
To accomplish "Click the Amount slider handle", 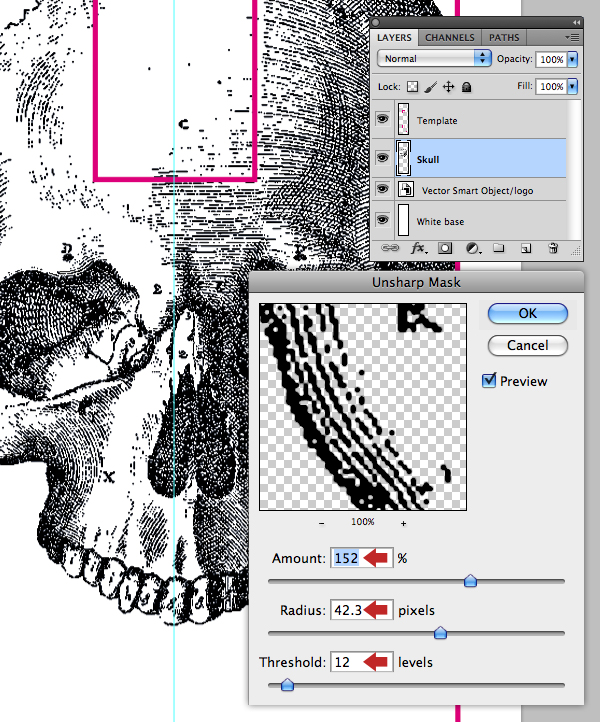I will (x=470, y=581).
